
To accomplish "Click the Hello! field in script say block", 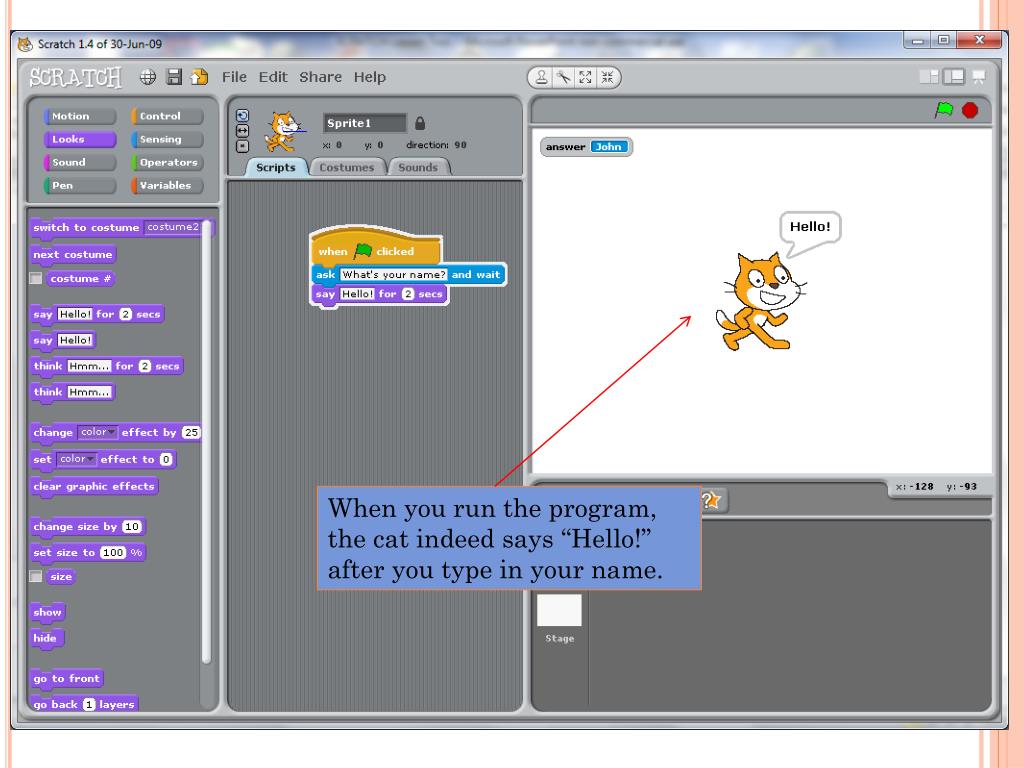I will (357, 294).
